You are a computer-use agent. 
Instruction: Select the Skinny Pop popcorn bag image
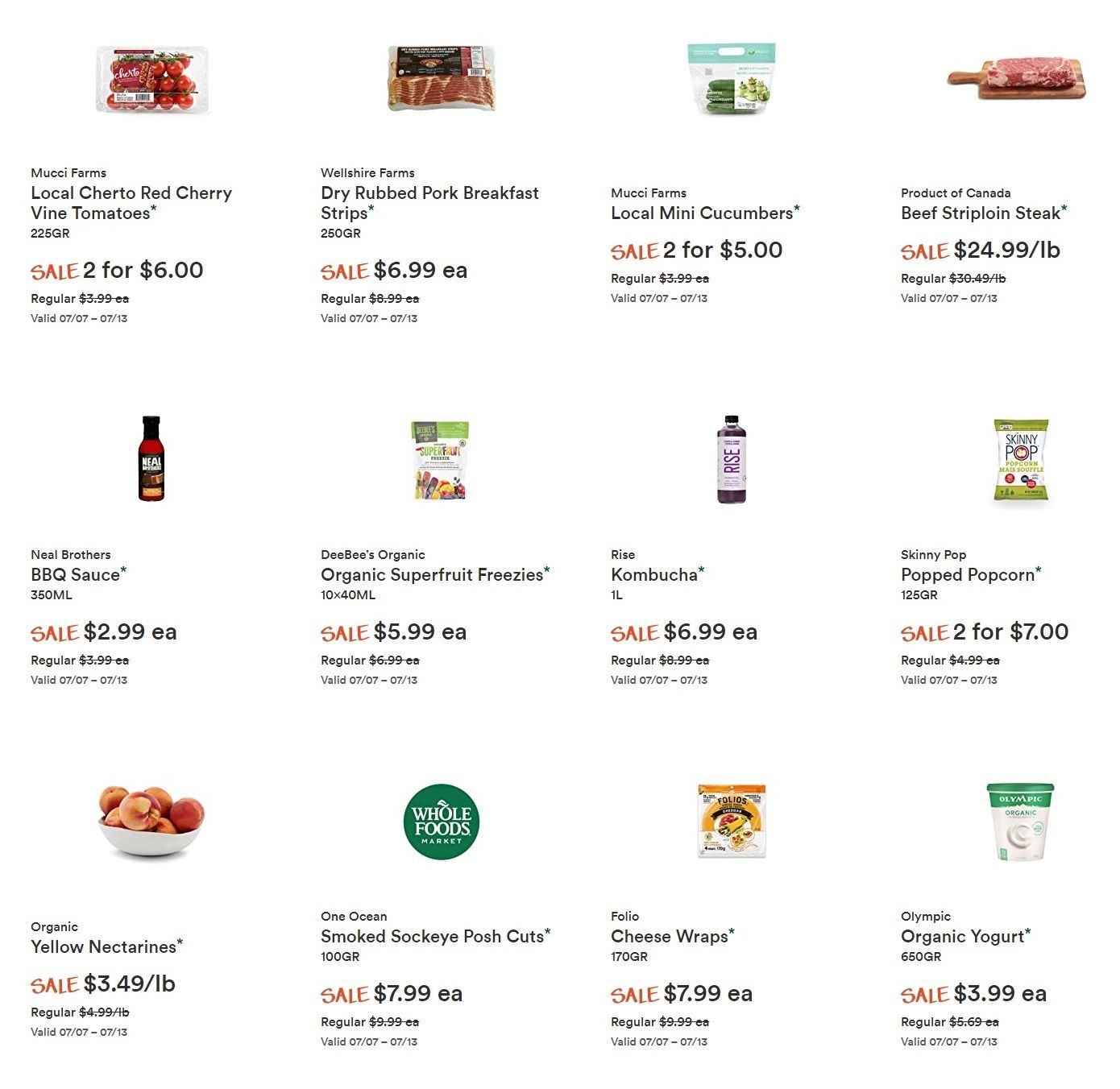click(x=1021, y=459)
